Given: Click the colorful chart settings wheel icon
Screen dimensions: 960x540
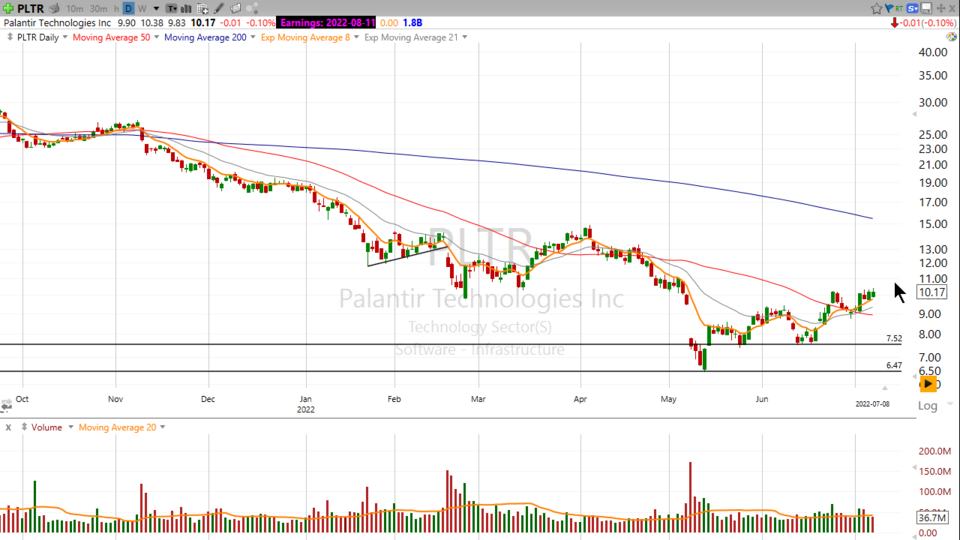Looking at the screenshot, I should [951, 37].
